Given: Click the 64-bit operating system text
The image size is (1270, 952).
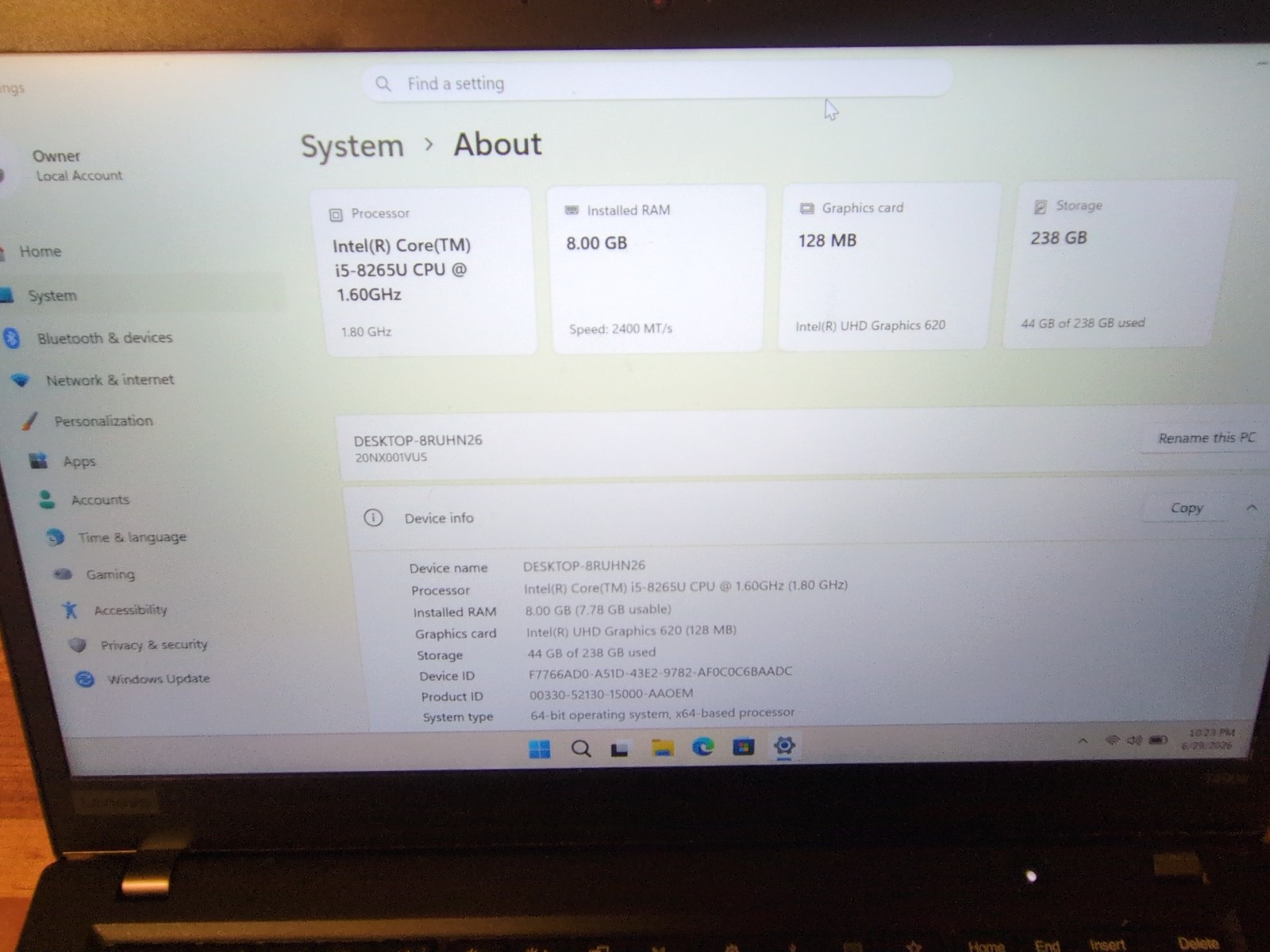Looking at the screenshot, I should [x=663, y=713].
